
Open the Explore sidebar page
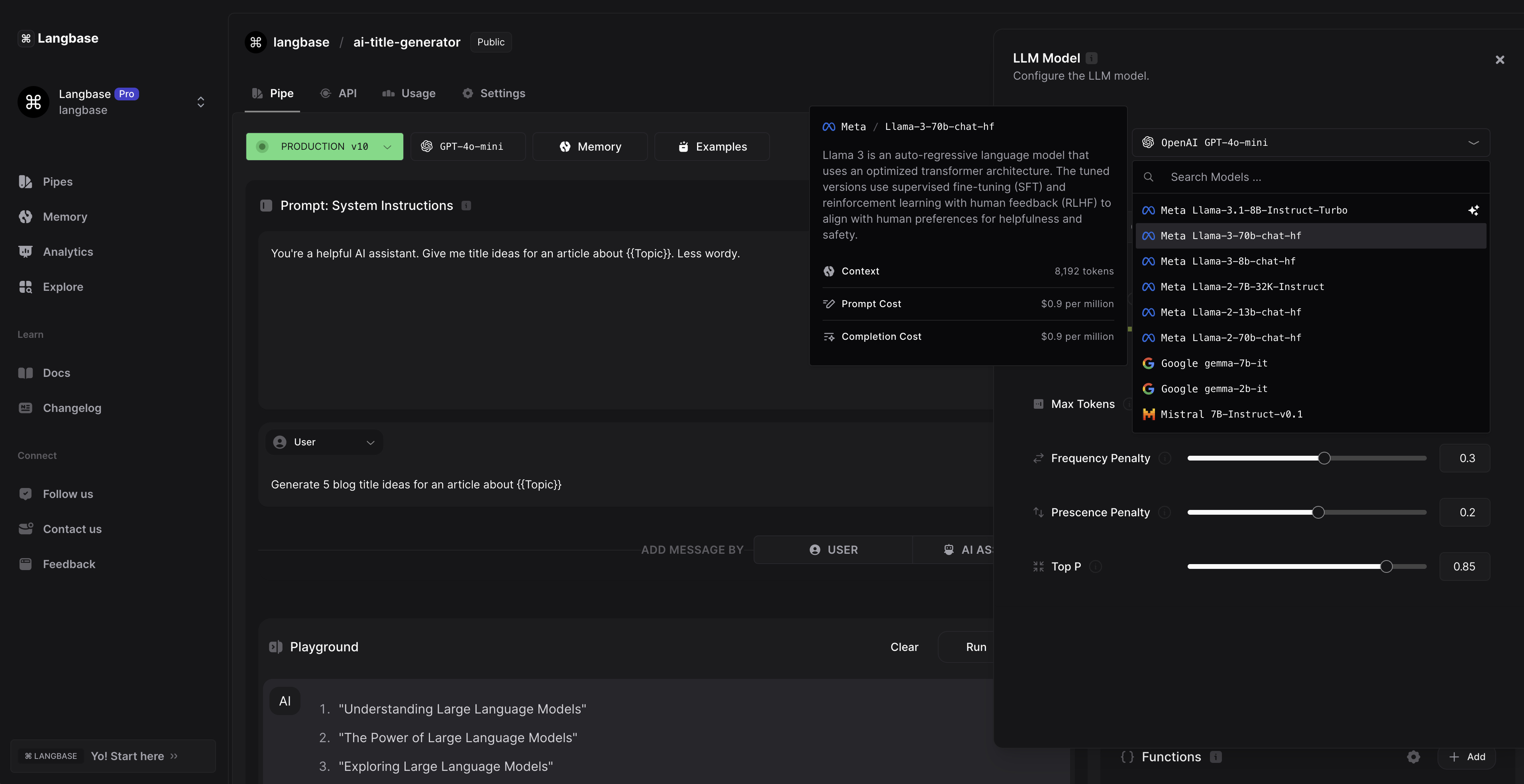pos(63,287)
